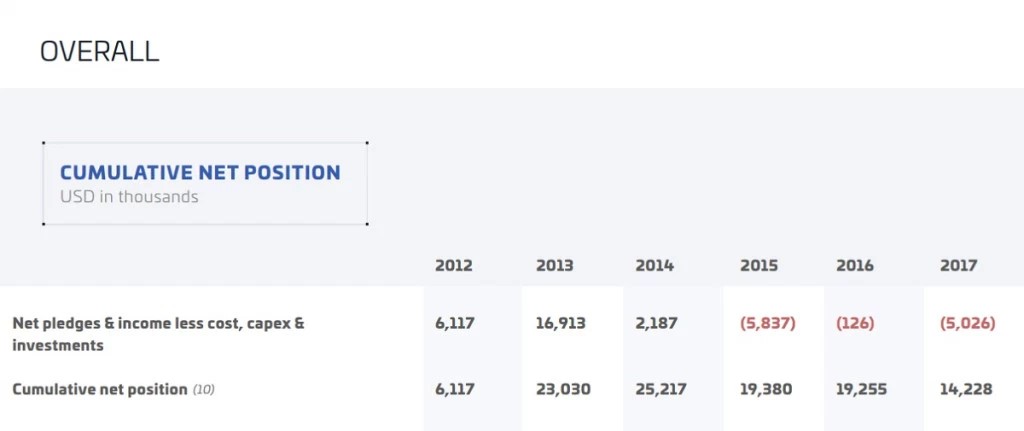Click top-left selection handle of title box

(43, 142)
